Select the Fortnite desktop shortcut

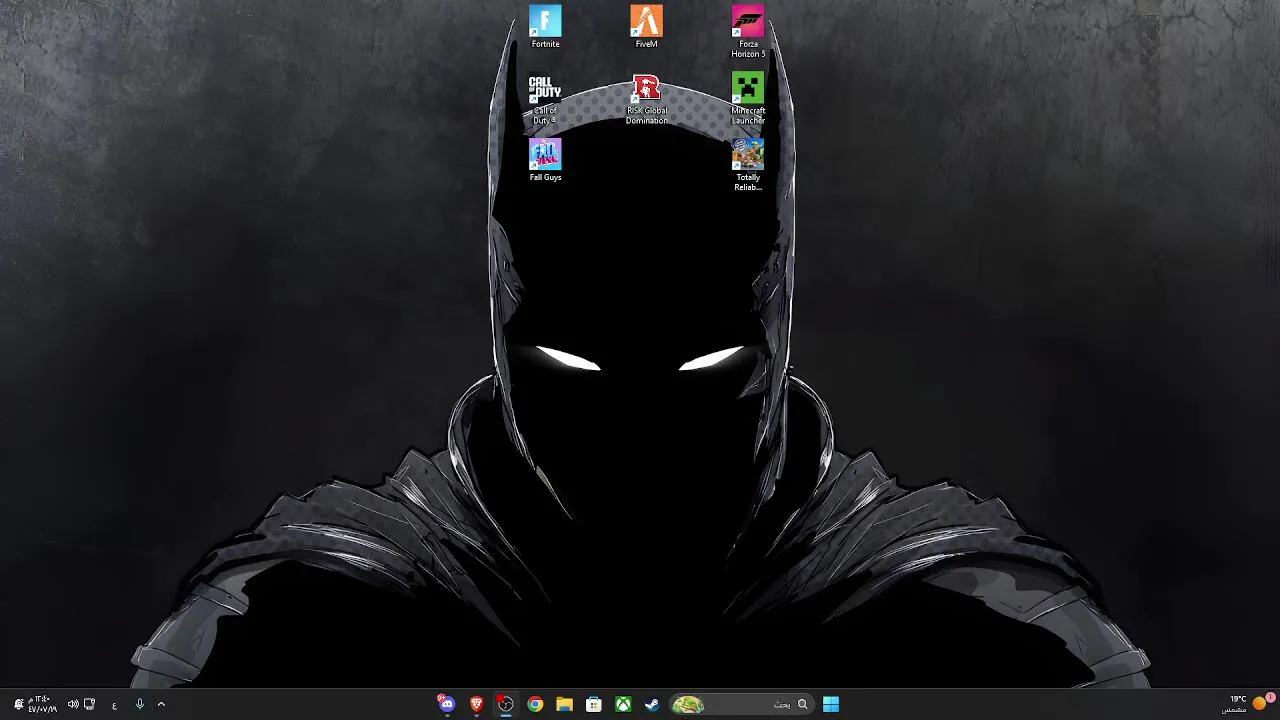545,27
